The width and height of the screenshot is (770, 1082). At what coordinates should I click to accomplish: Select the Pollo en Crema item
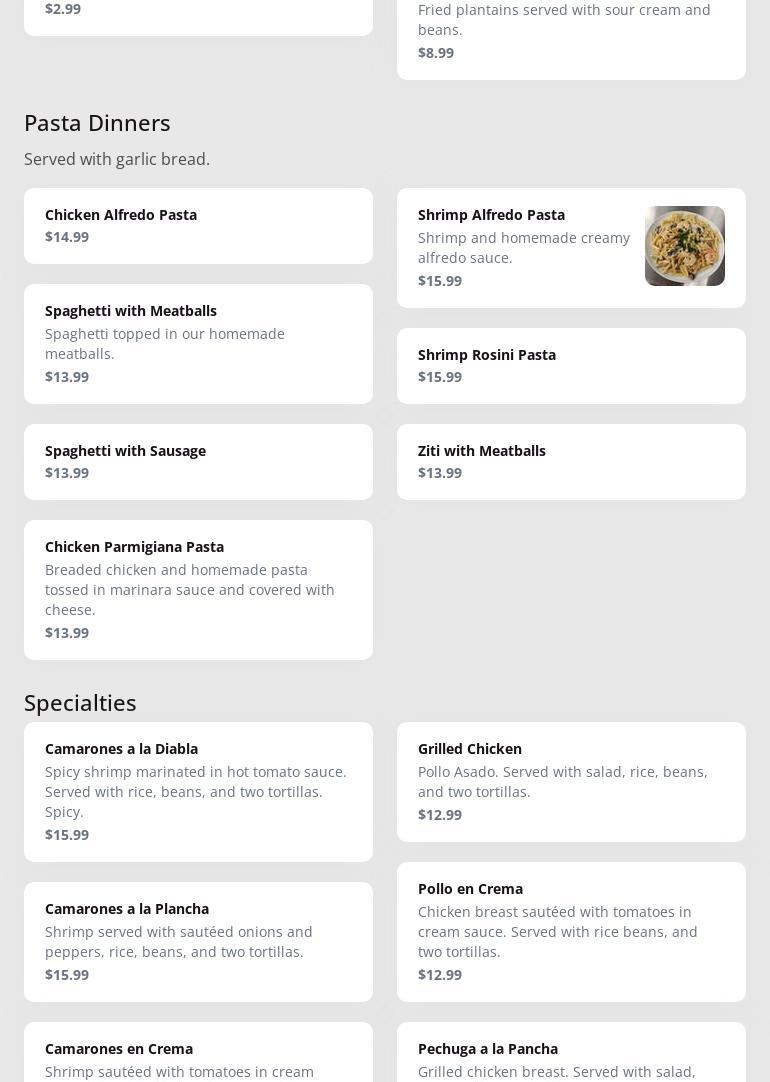pyautogui.click(x=570, y=931)
